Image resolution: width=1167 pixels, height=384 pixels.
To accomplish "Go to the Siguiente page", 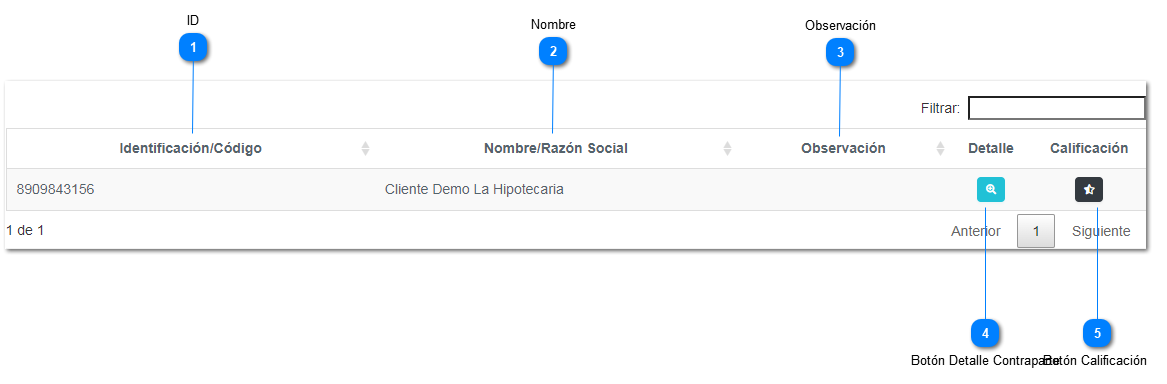I will pos(1101,231).
